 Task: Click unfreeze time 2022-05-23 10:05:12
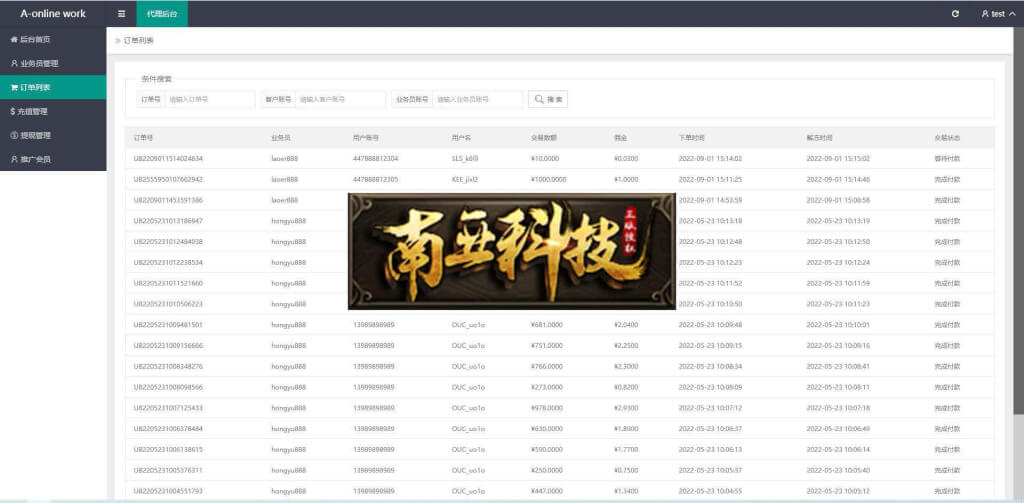point(838,491)
